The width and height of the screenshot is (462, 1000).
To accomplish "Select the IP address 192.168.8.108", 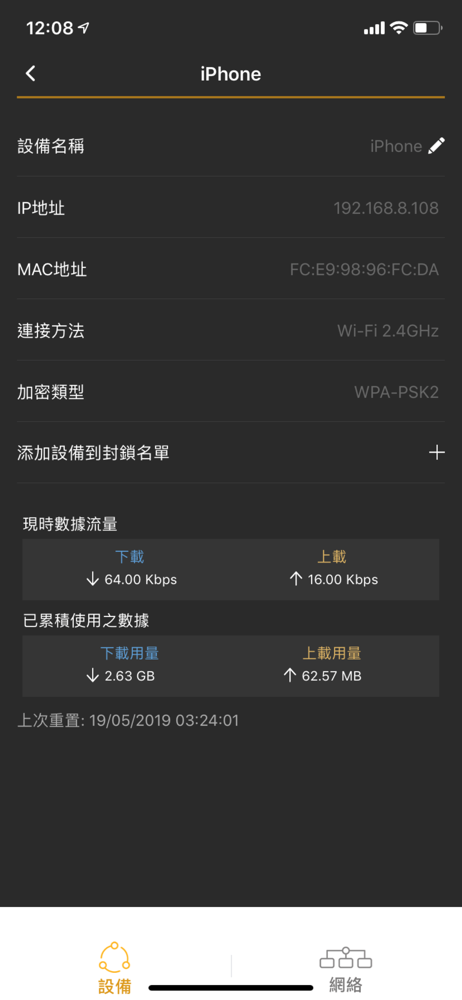I will tap(386, 208).
